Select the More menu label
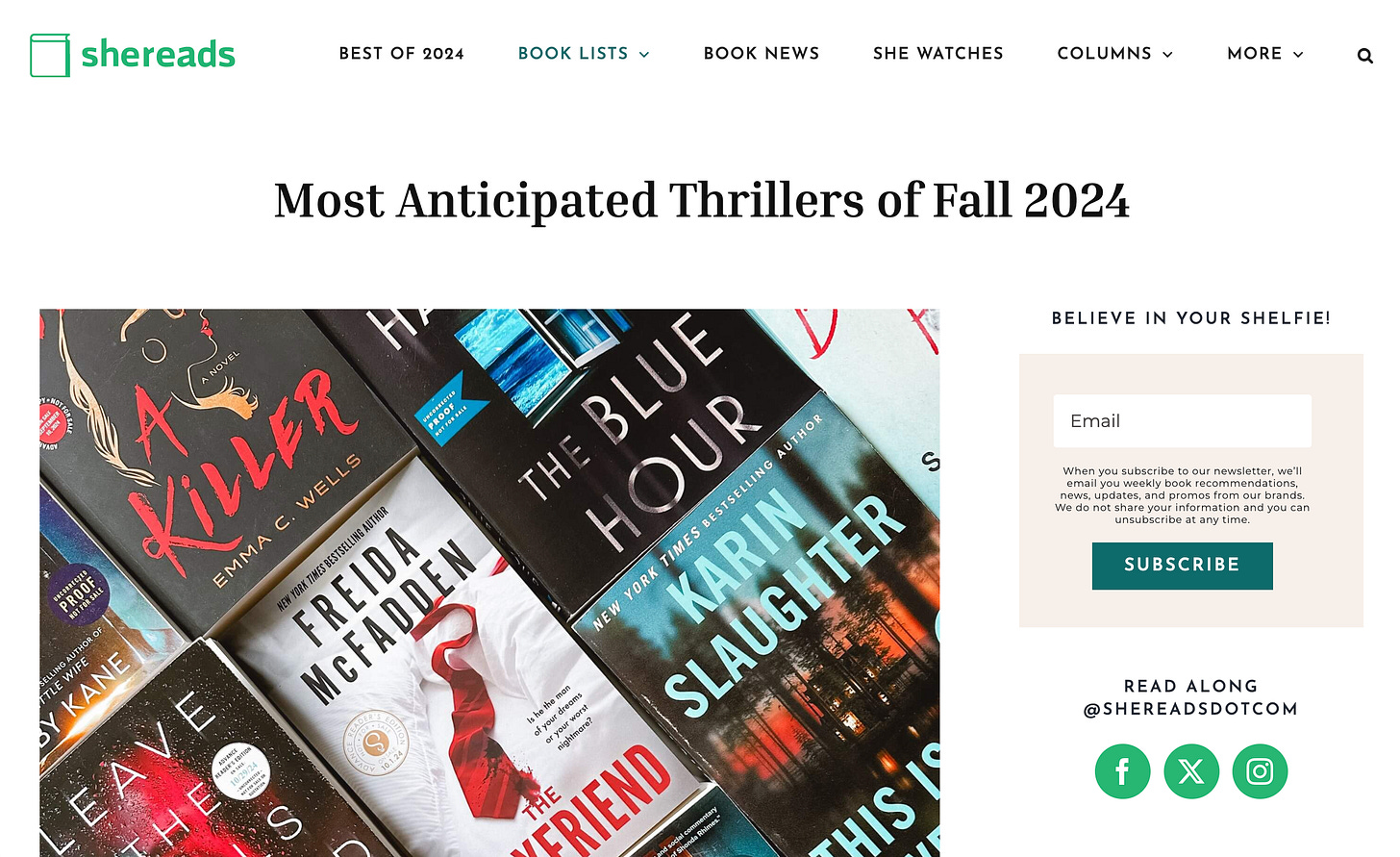The height and width of the screenshot is (857, 1400). pyautogui.click(x=1255, y=54)
